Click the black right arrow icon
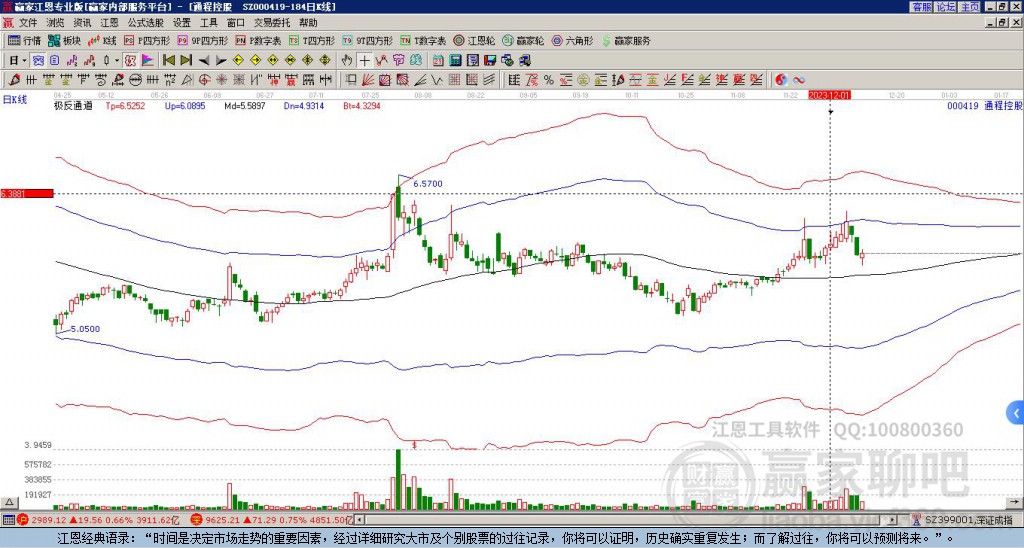This screenshot has height=548, width=1024. [221, 61]
